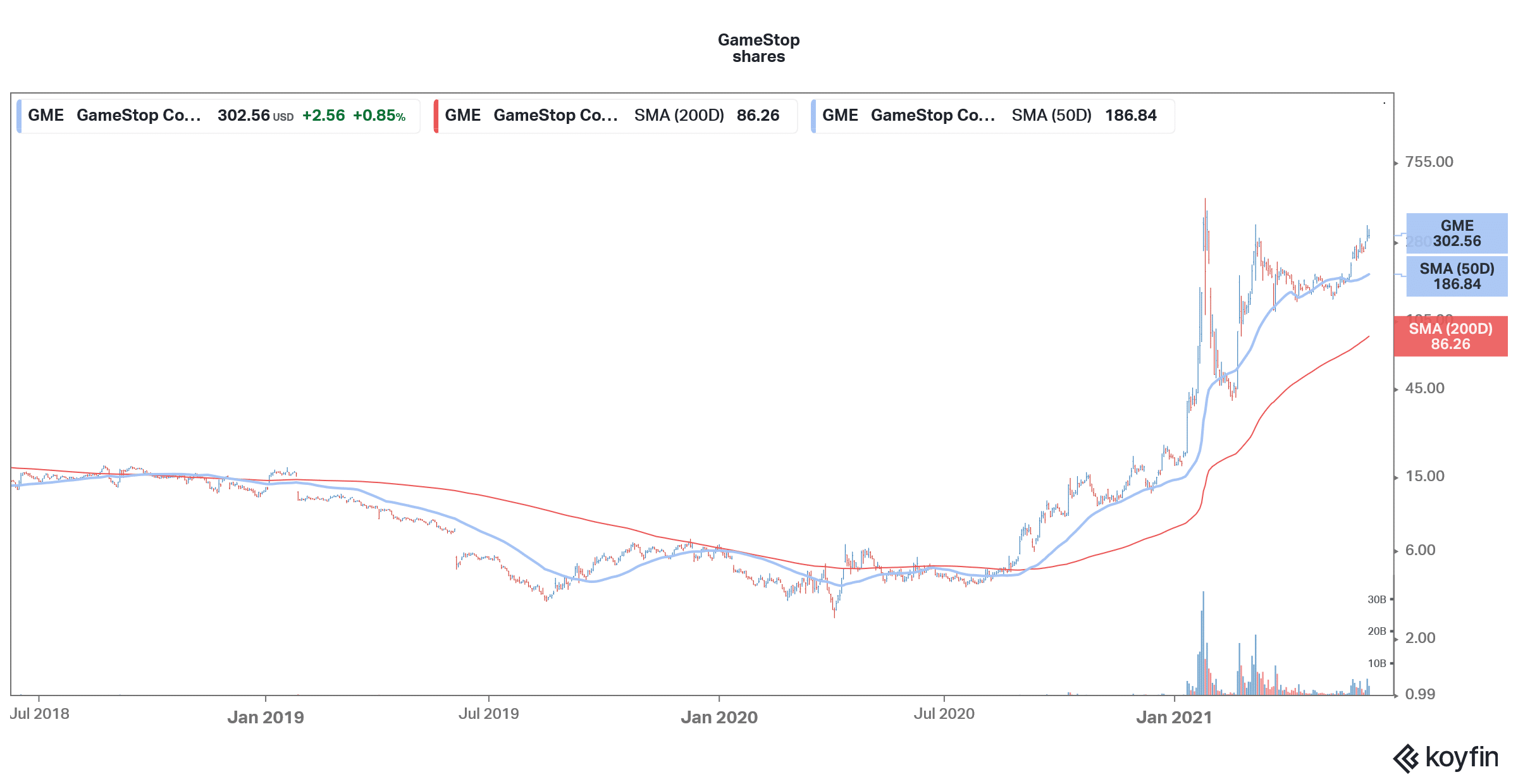This screenshot has height=784, width=1518.
Task: Click the Jan 2019 date axis label
Action: pos(266,717)
